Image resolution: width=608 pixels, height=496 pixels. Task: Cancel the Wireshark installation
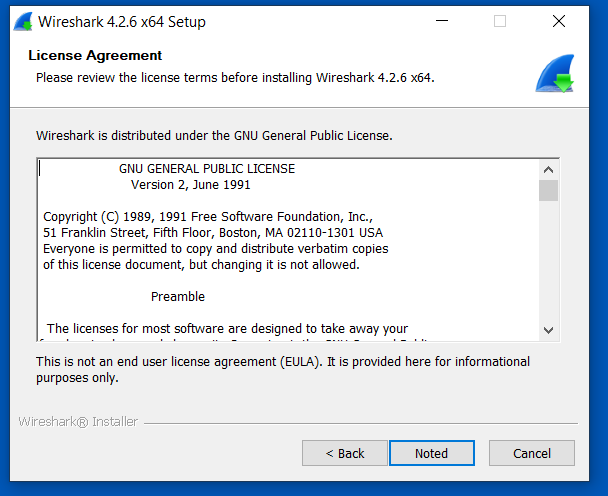click(531, 453)
